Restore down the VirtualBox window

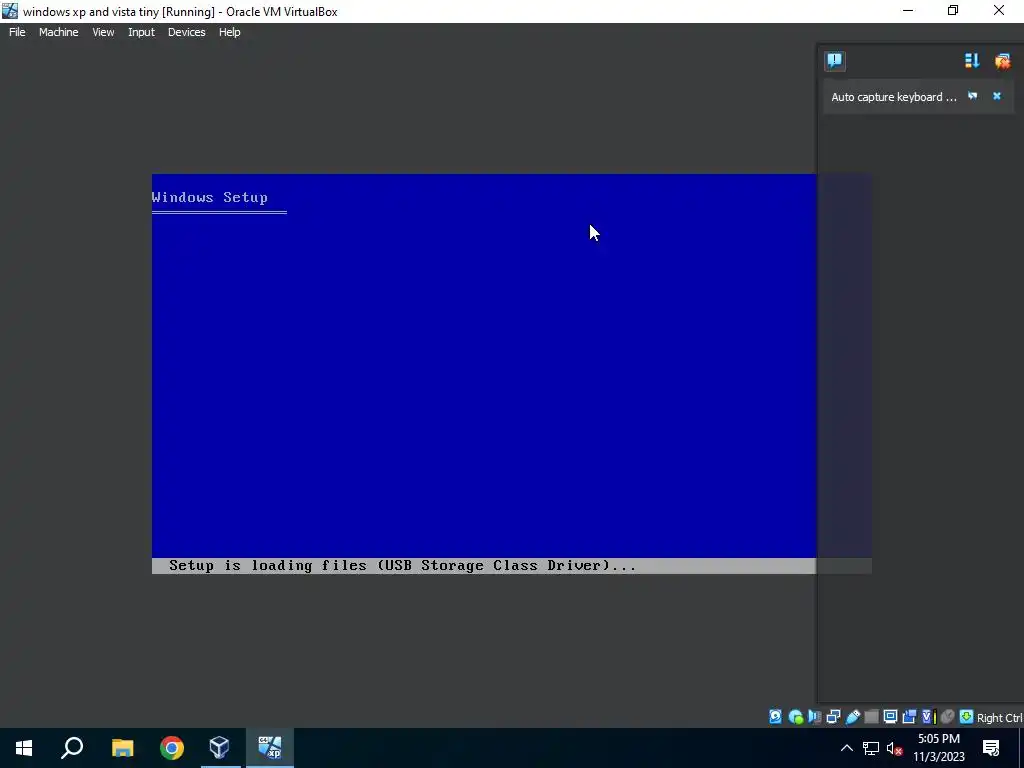[x=953, y=10]
